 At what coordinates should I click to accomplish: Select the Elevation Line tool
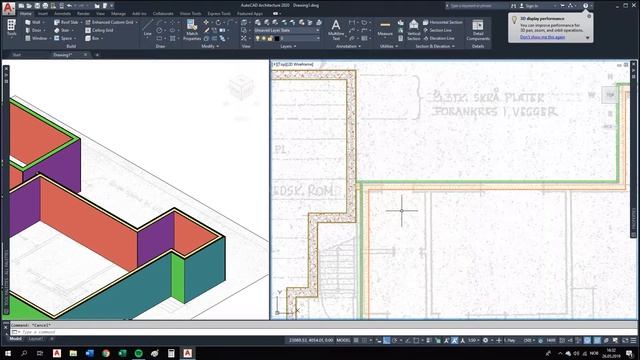point(439,38)
